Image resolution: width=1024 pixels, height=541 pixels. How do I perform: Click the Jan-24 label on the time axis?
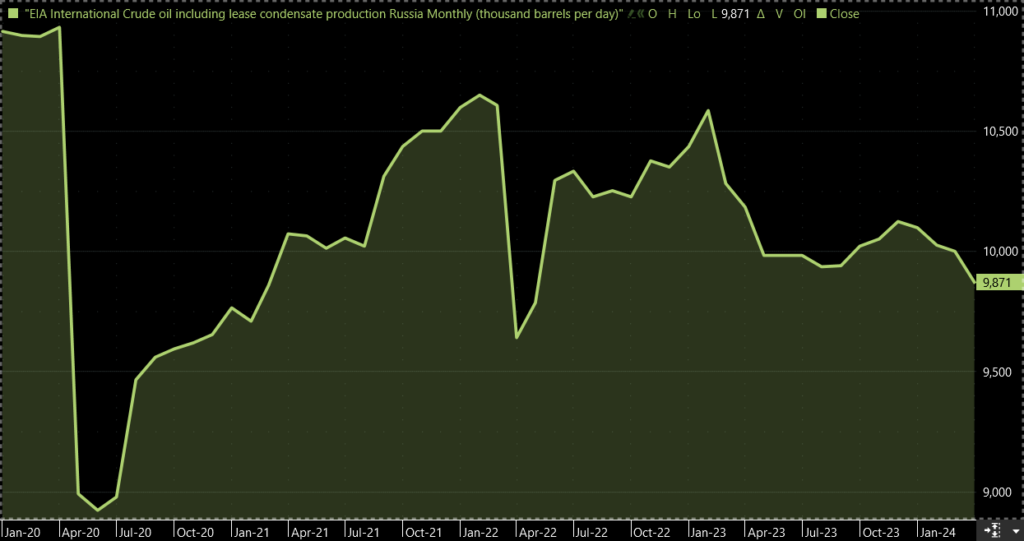point(936,532)
